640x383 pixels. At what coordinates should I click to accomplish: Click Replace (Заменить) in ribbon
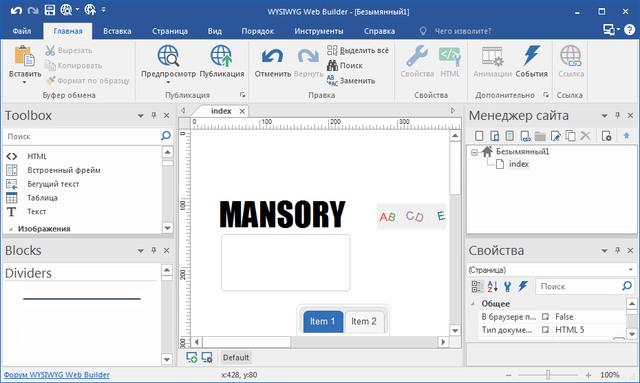coord(351,80)
